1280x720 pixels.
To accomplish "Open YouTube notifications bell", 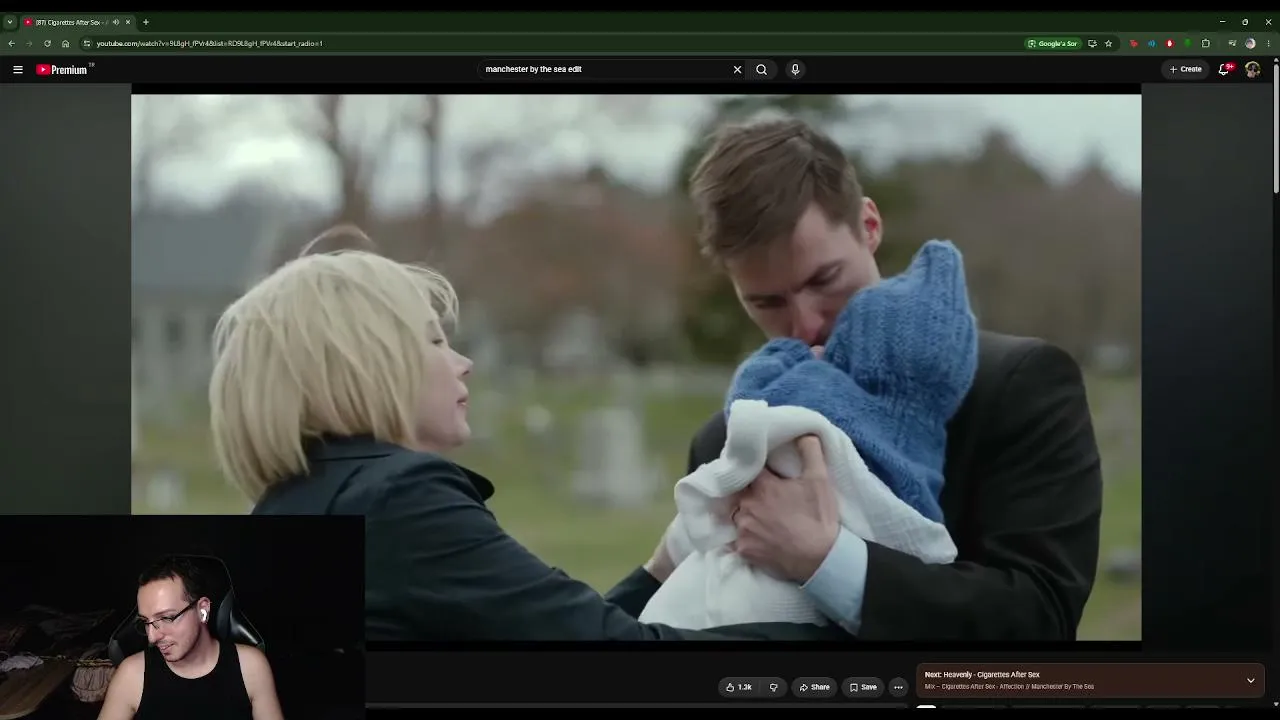I will click(1224, 69).
